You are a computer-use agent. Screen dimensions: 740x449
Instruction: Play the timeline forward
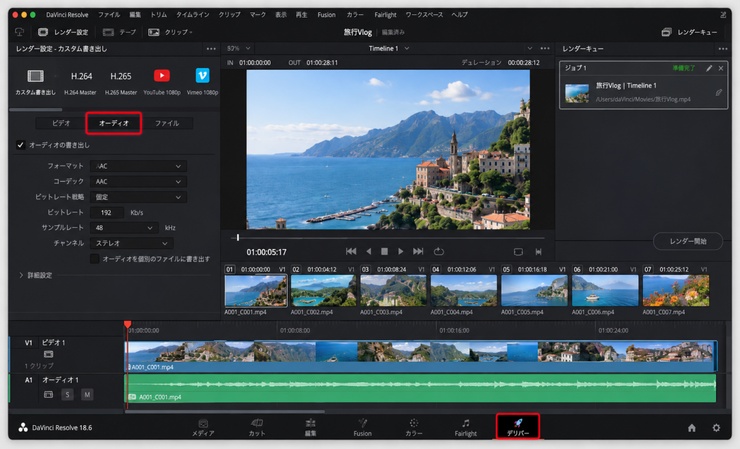point(401,252)
